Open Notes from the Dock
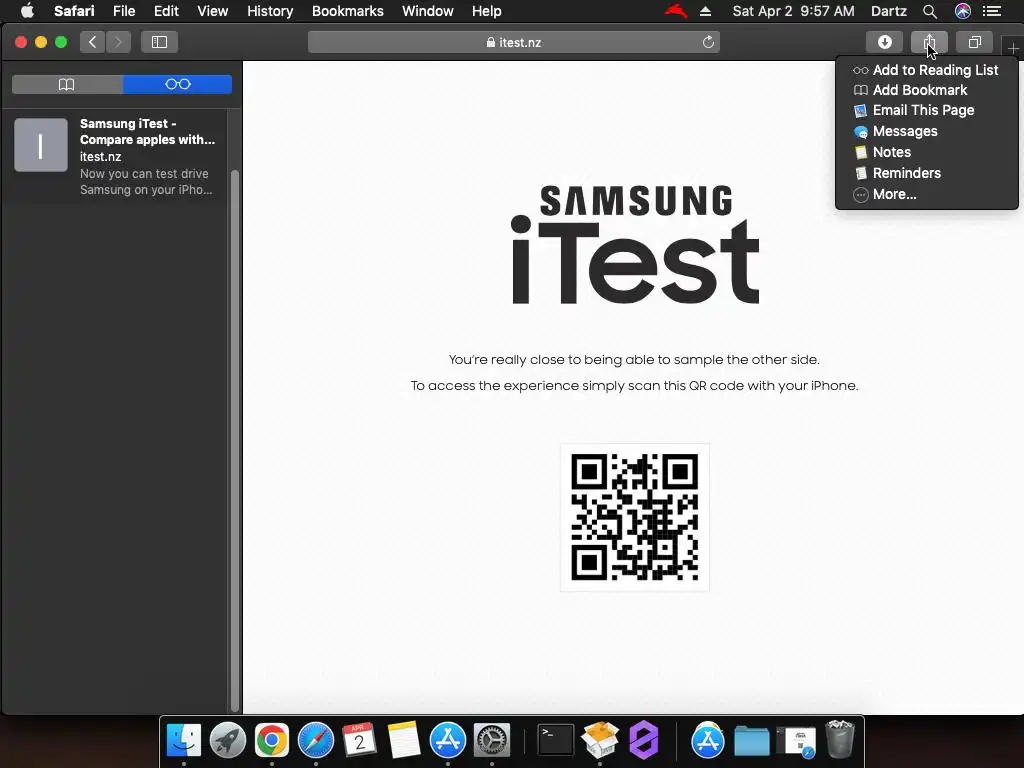This screenshot has width=1024, height=768. tap(404, 740)
